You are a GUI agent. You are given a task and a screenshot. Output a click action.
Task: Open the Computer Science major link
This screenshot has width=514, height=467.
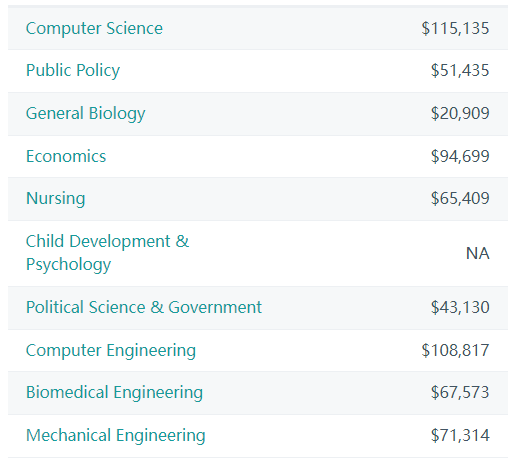(x=94, y=28)
